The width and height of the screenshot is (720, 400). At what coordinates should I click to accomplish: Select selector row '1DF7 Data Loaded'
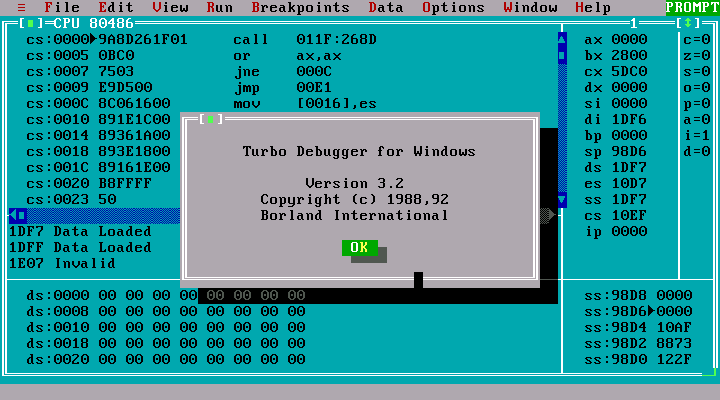80,231
